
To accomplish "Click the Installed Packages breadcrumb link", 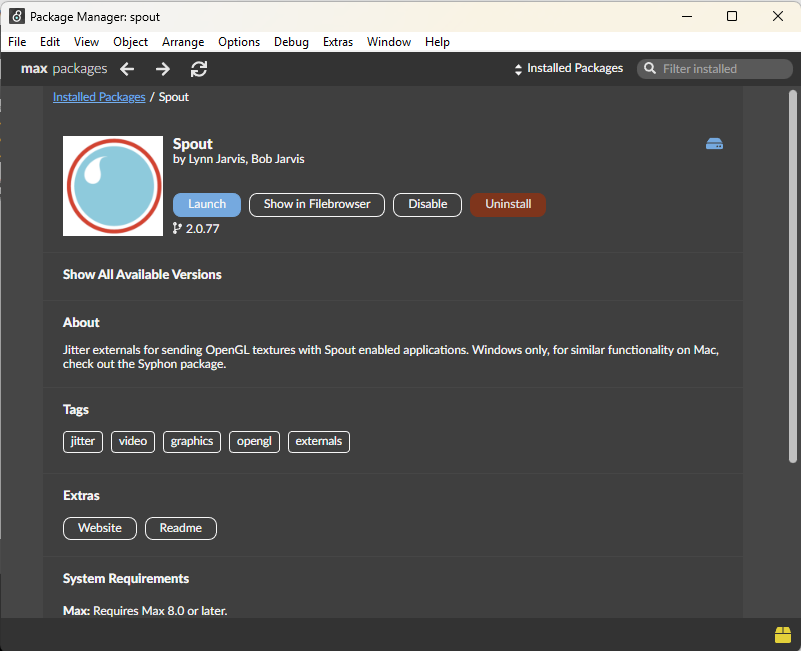I will (x=98, y=96).
